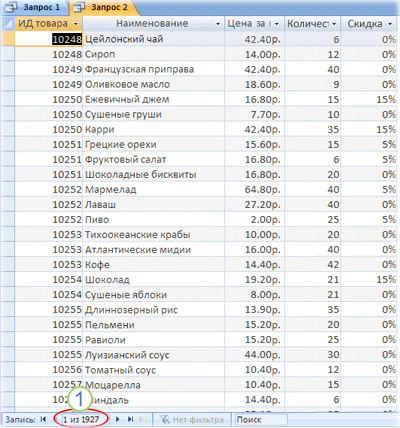Click the ID 10256 for Томатный соус
This screenshot has width=400, height=428.
coord(49,369)
